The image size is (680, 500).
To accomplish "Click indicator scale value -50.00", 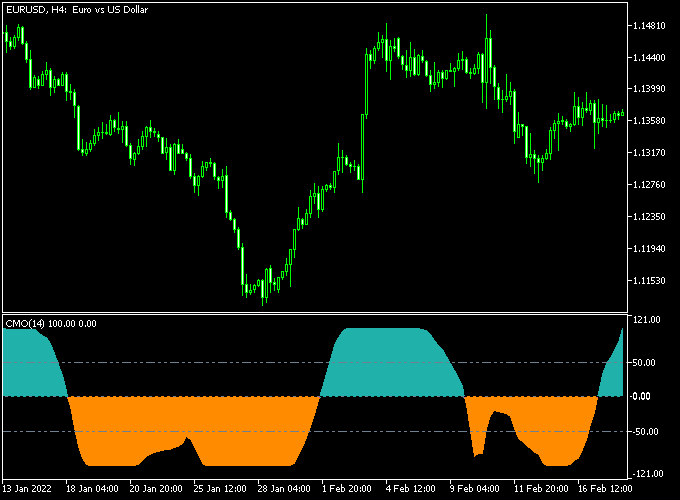I will 645,431.
